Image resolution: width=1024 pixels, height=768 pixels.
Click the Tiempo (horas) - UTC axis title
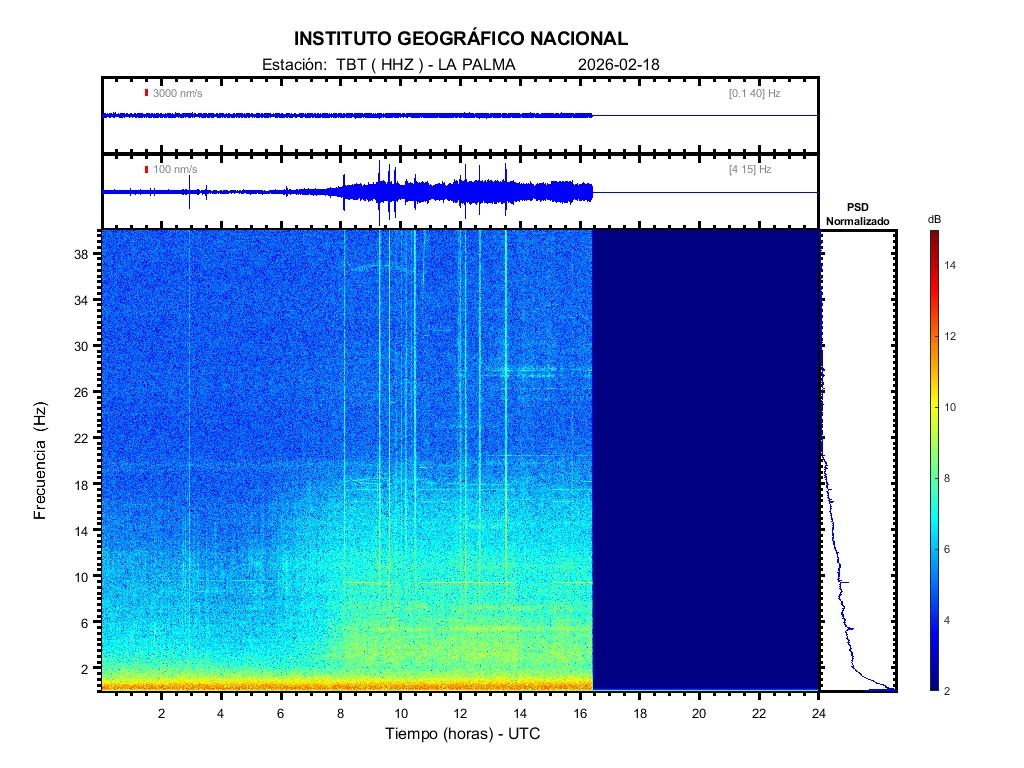tap(463, 734)
